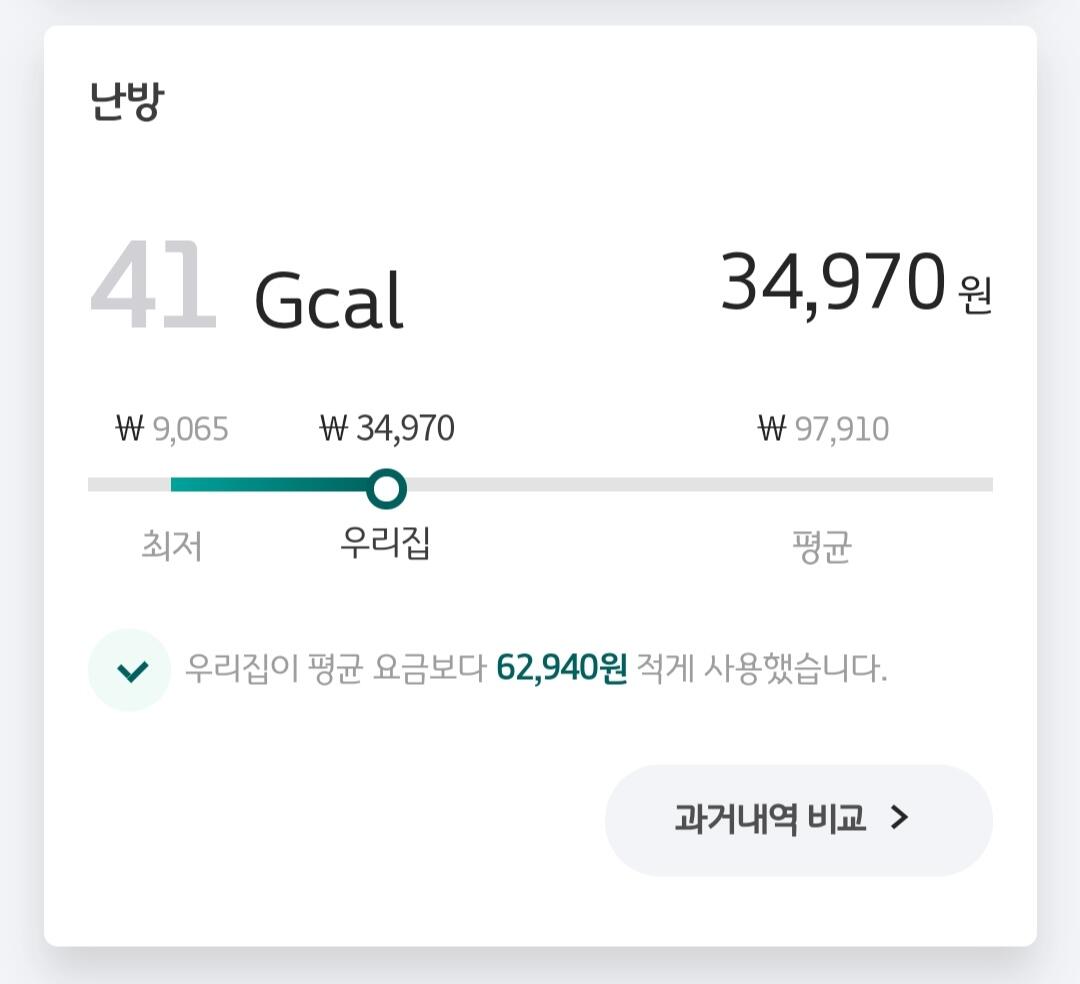Open the 과거내역 비교 button
The width and height of the screenshot is (1080, 984).
[770, 819]
